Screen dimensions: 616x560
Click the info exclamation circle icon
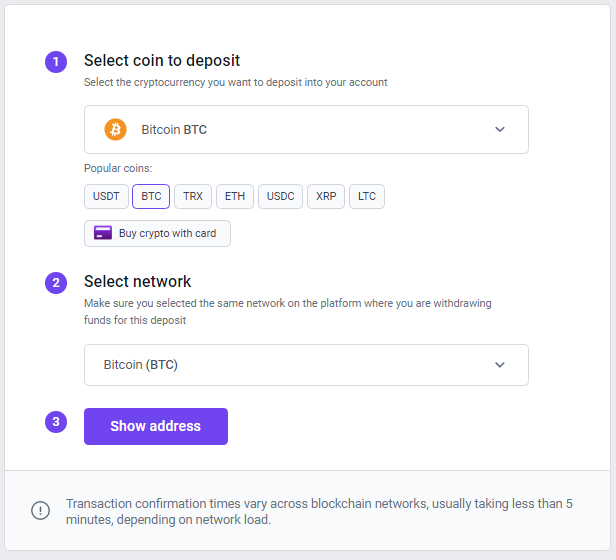tap(40, 510)
